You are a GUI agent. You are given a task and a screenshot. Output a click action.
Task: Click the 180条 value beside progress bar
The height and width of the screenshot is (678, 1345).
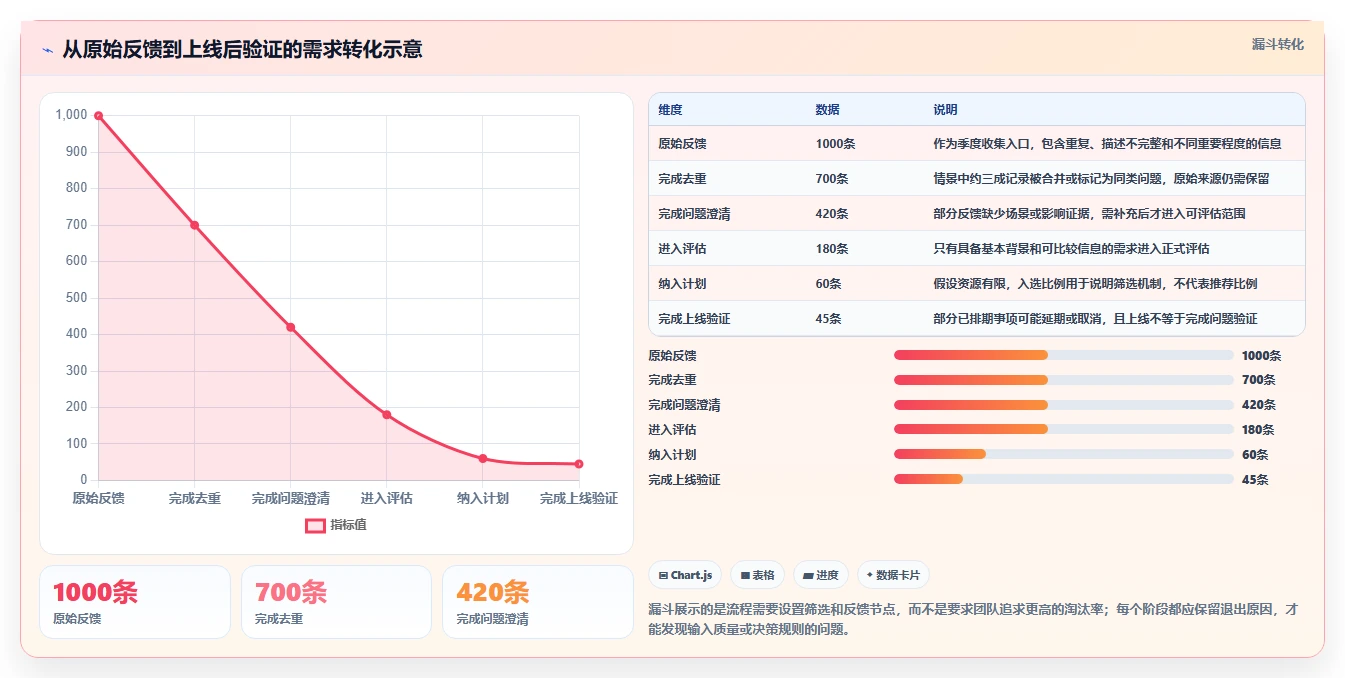pyautogui.click(x=1258, y=430)
